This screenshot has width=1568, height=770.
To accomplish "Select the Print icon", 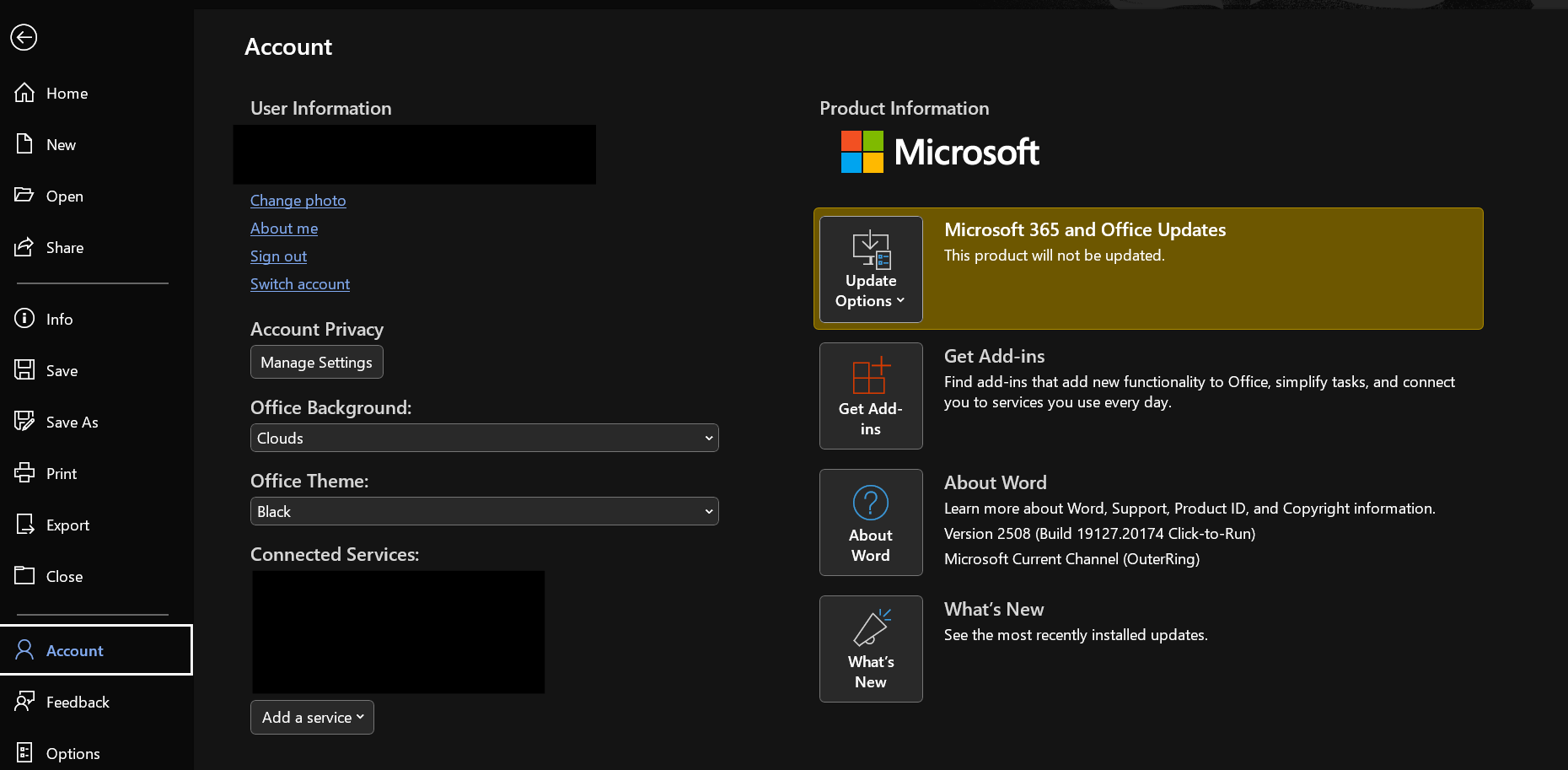I will point(25,473).
